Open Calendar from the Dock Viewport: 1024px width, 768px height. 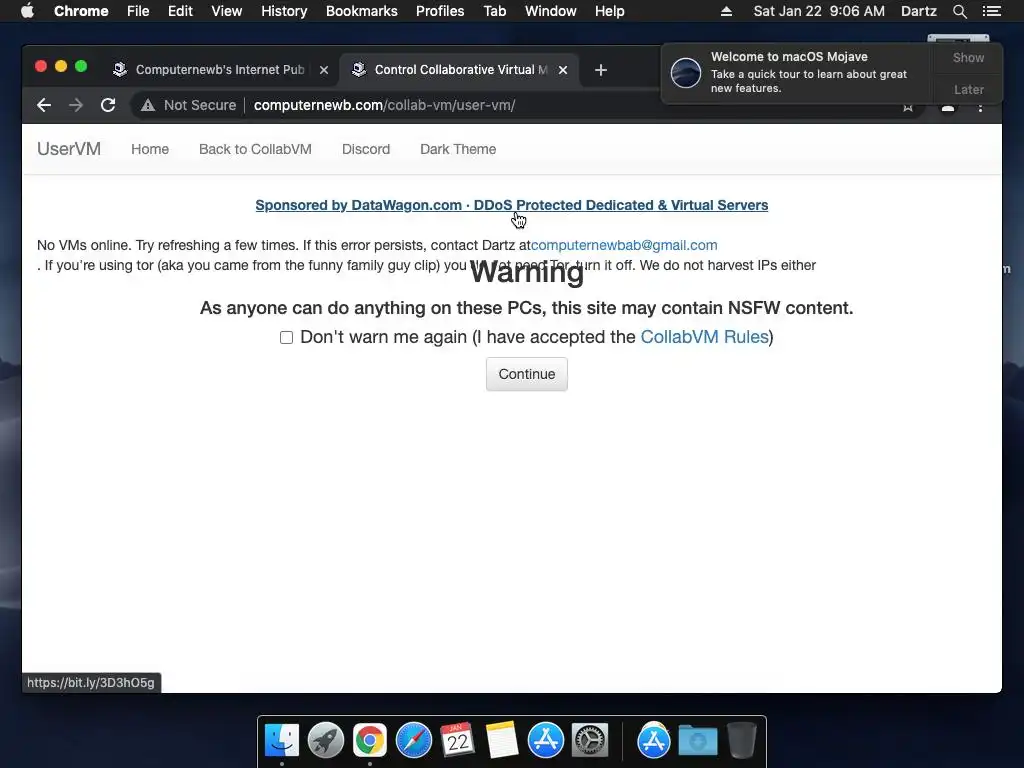(x=457, y=741)
